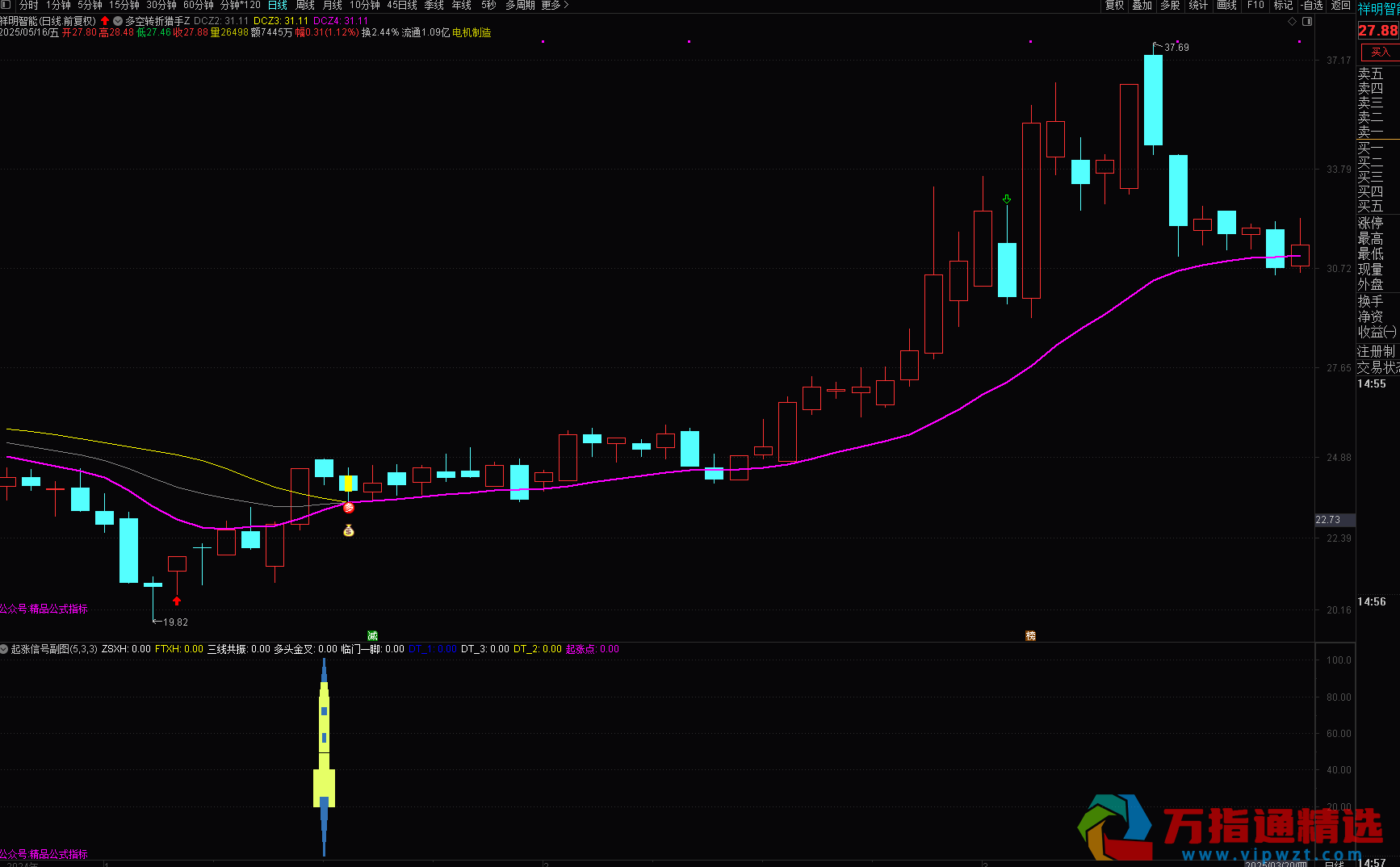Switch to the 周线 weekly timeframe tab
Image resolution: width=1400 pixels, height=867 pixels.
pyautogui.click(x=305, y=6)
